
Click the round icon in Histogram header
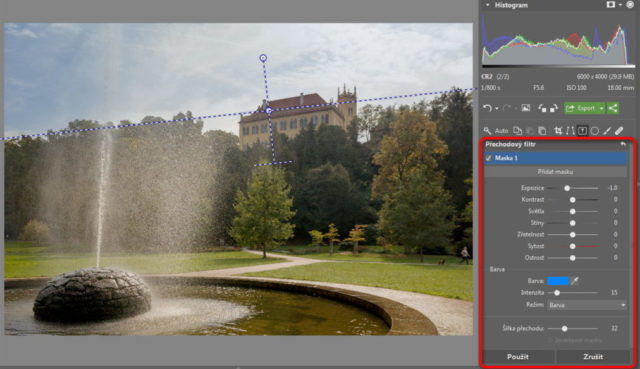[x=630, y=4]
